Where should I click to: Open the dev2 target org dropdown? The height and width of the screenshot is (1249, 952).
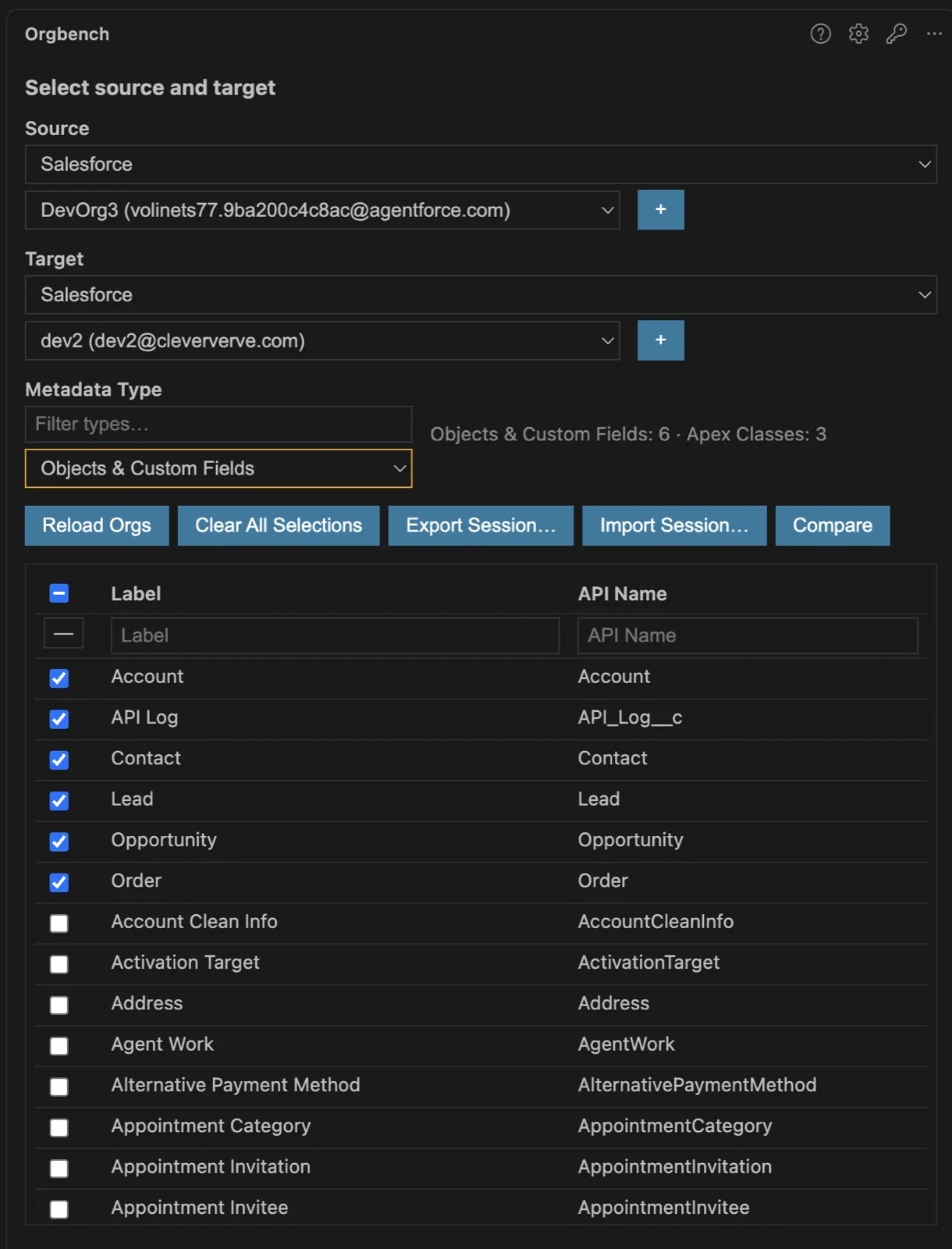pyautogui.click(x=322, y=340)
